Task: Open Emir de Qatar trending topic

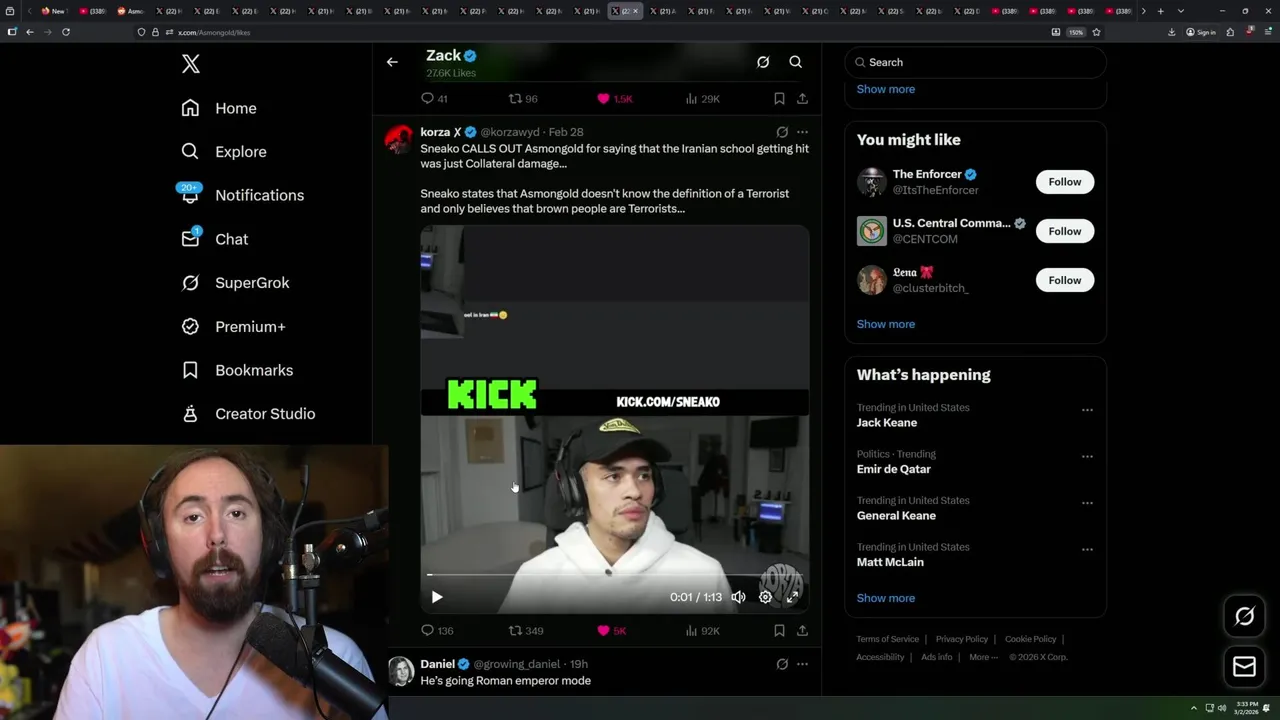Action: tap(894, 469)
